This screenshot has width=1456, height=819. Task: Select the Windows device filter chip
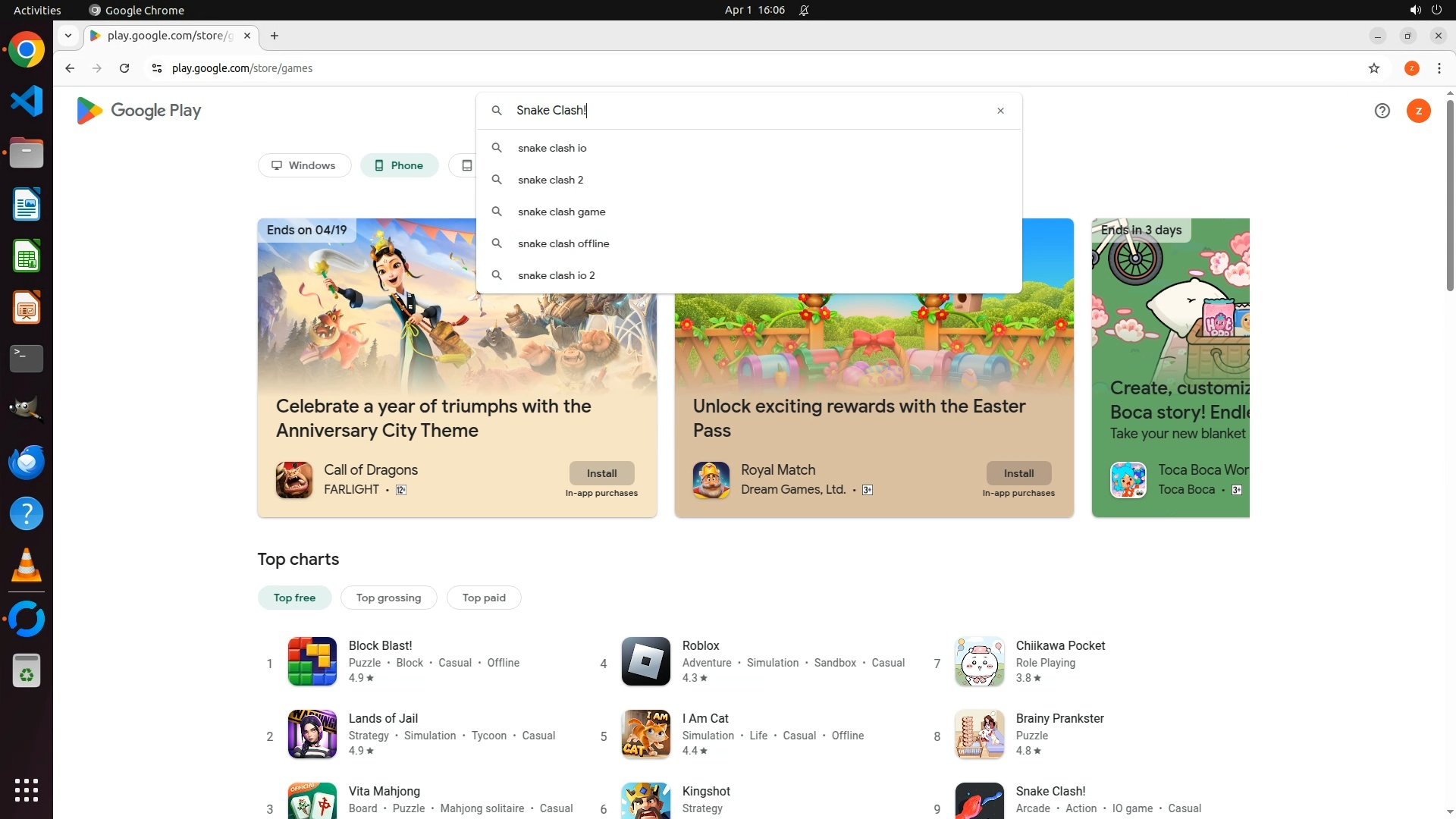click(x=304, y=165)
